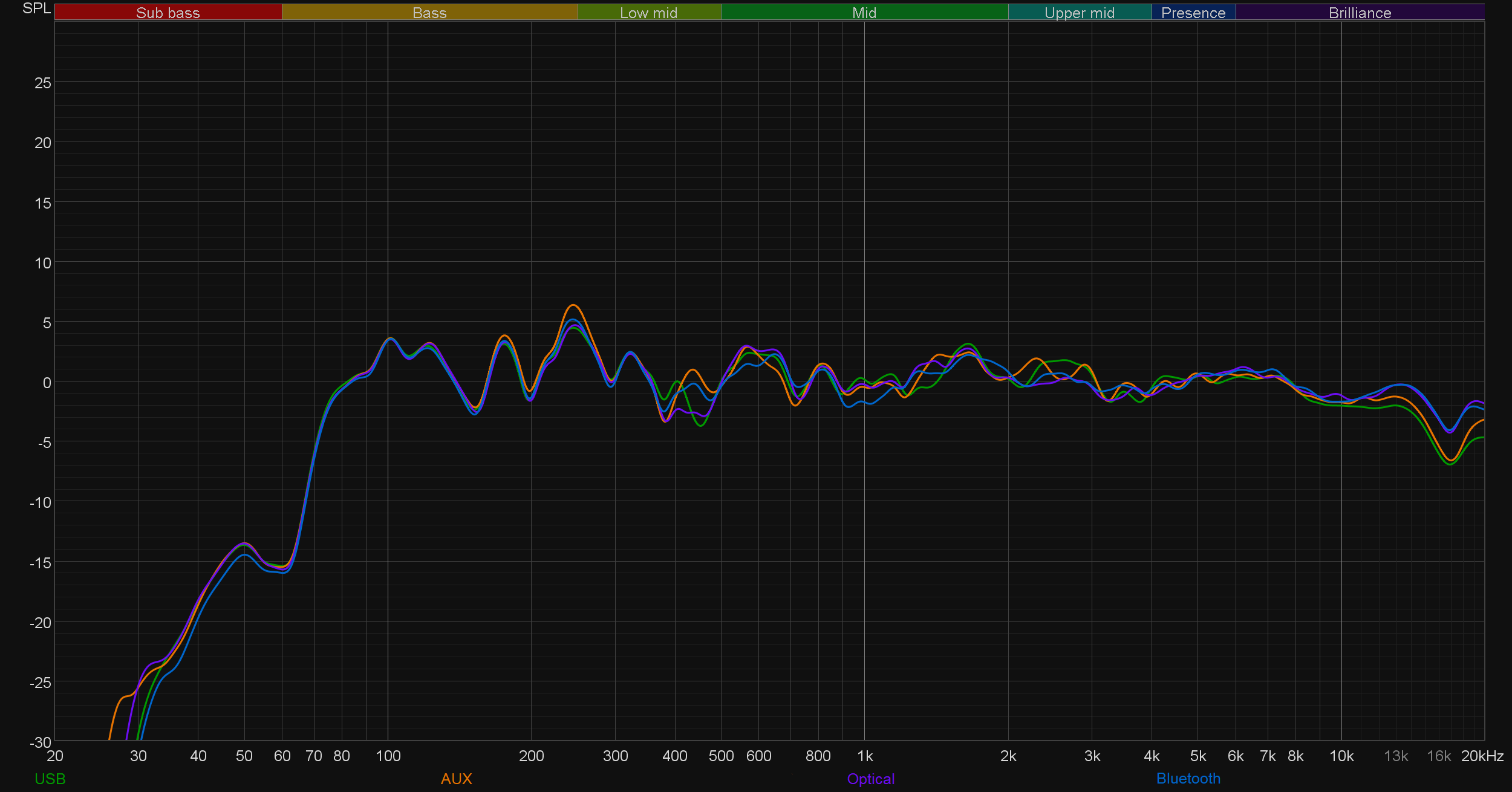This screenshot has width=1512, height=792.
Task: Toggle the USB legend label
Action: pos(50,779)
